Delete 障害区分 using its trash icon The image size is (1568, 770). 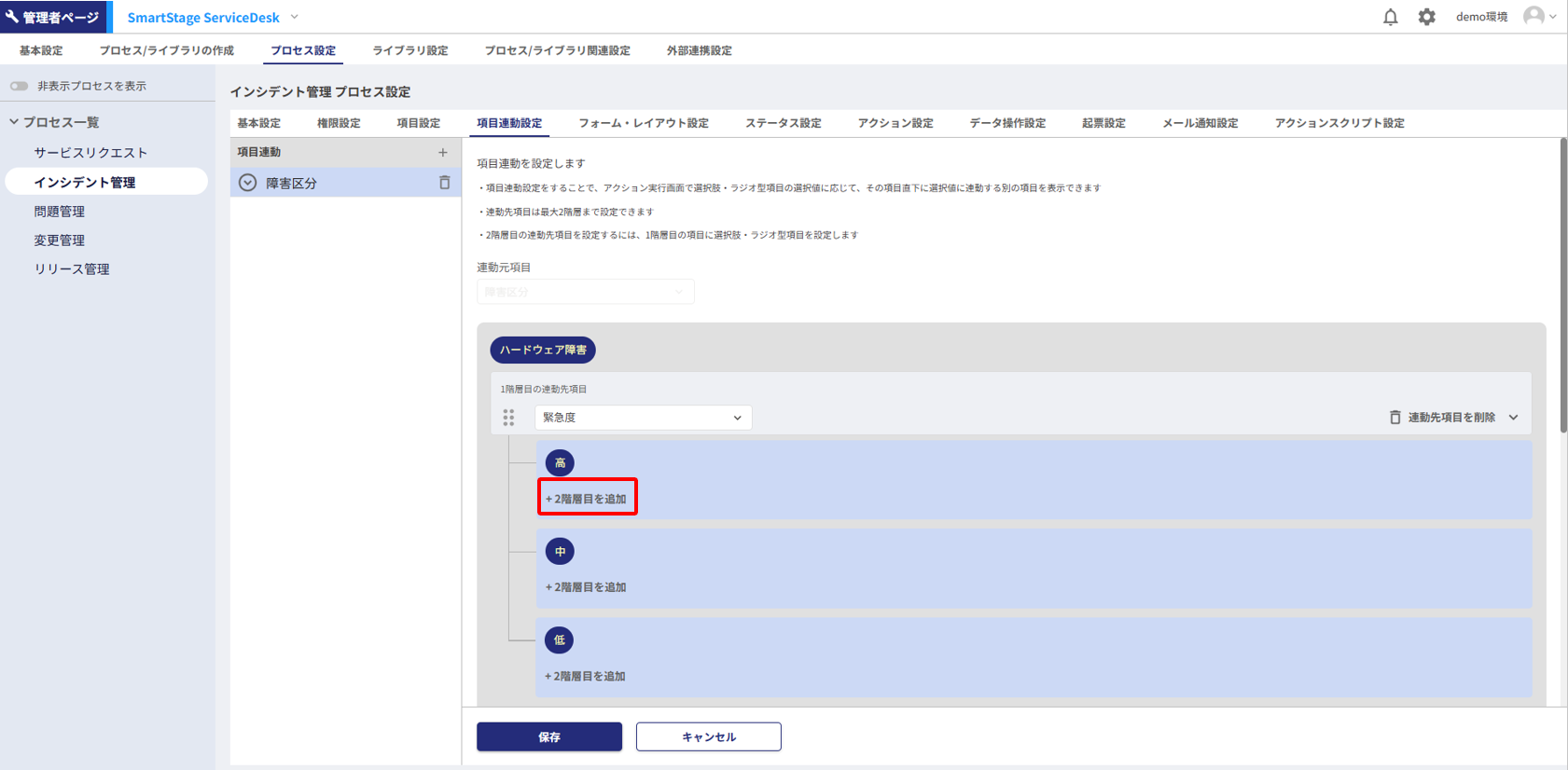[x=444, y=183]
